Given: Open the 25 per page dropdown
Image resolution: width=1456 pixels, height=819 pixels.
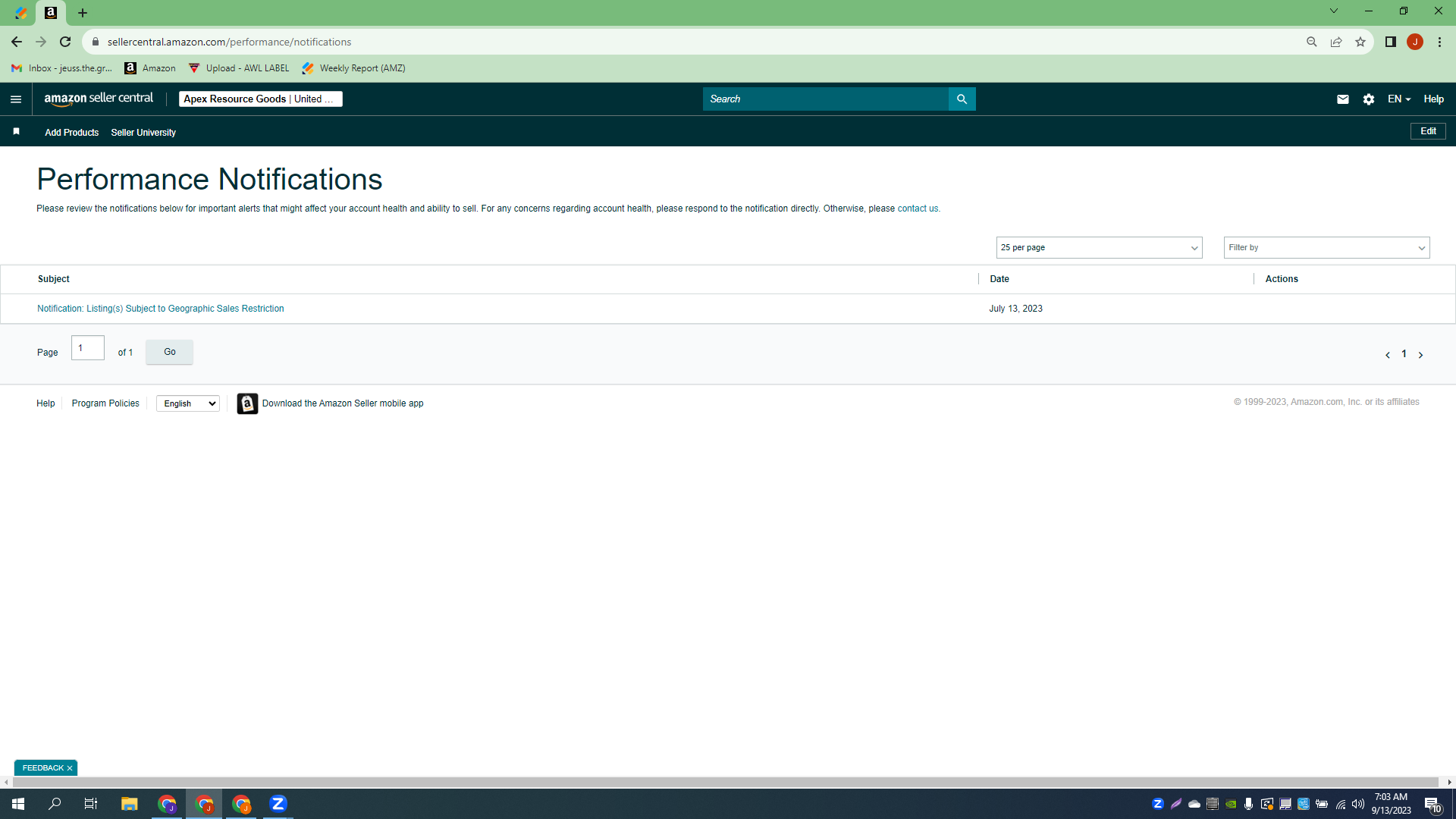Looking at the screenshot, I should (x=1099, y=248).
